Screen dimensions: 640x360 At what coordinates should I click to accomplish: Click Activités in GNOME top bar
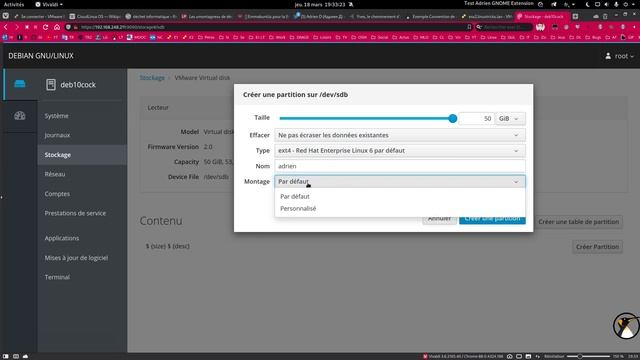pyautogui.click(x=14, y=4)
